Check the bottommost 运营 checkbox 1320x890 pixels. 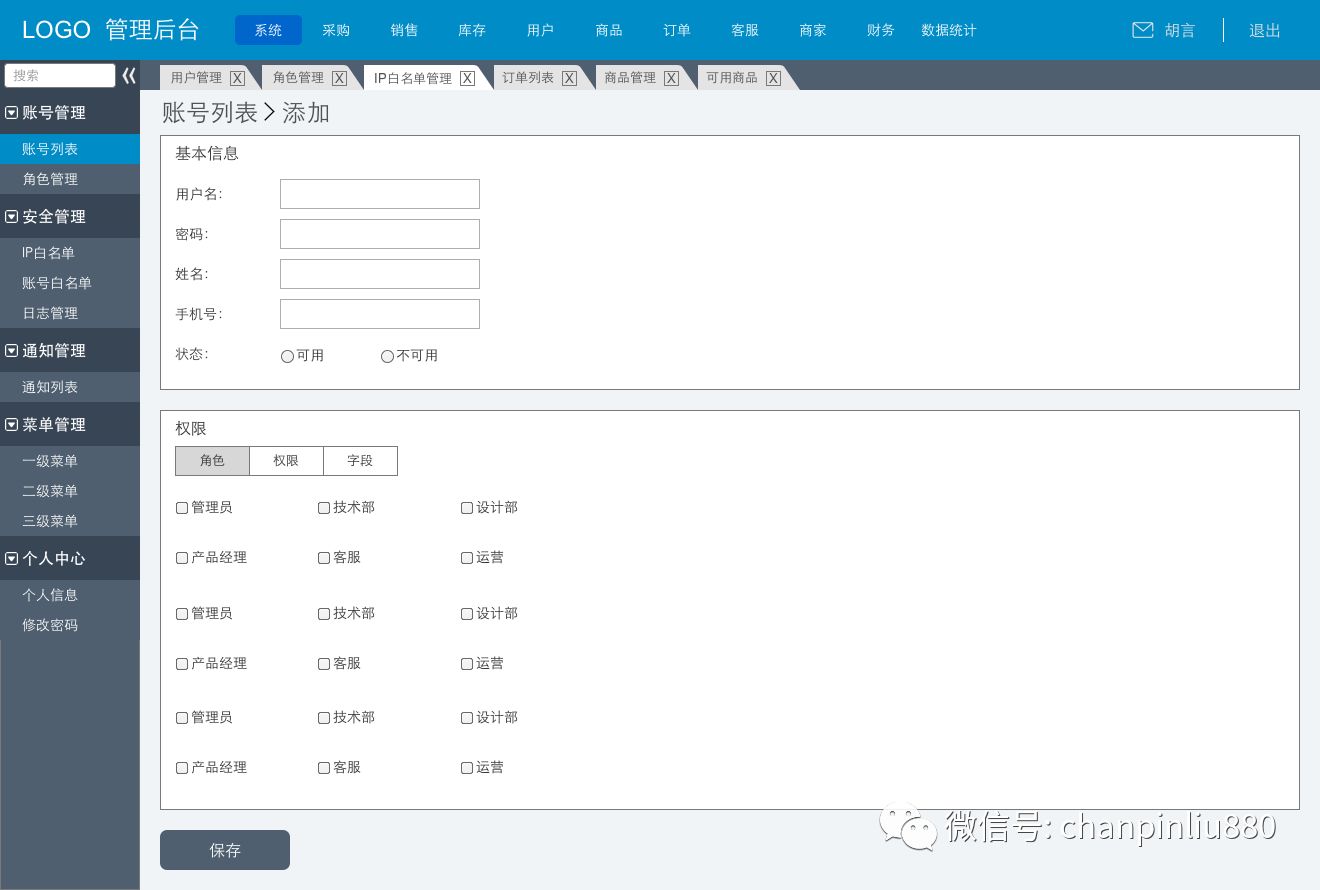467,768
